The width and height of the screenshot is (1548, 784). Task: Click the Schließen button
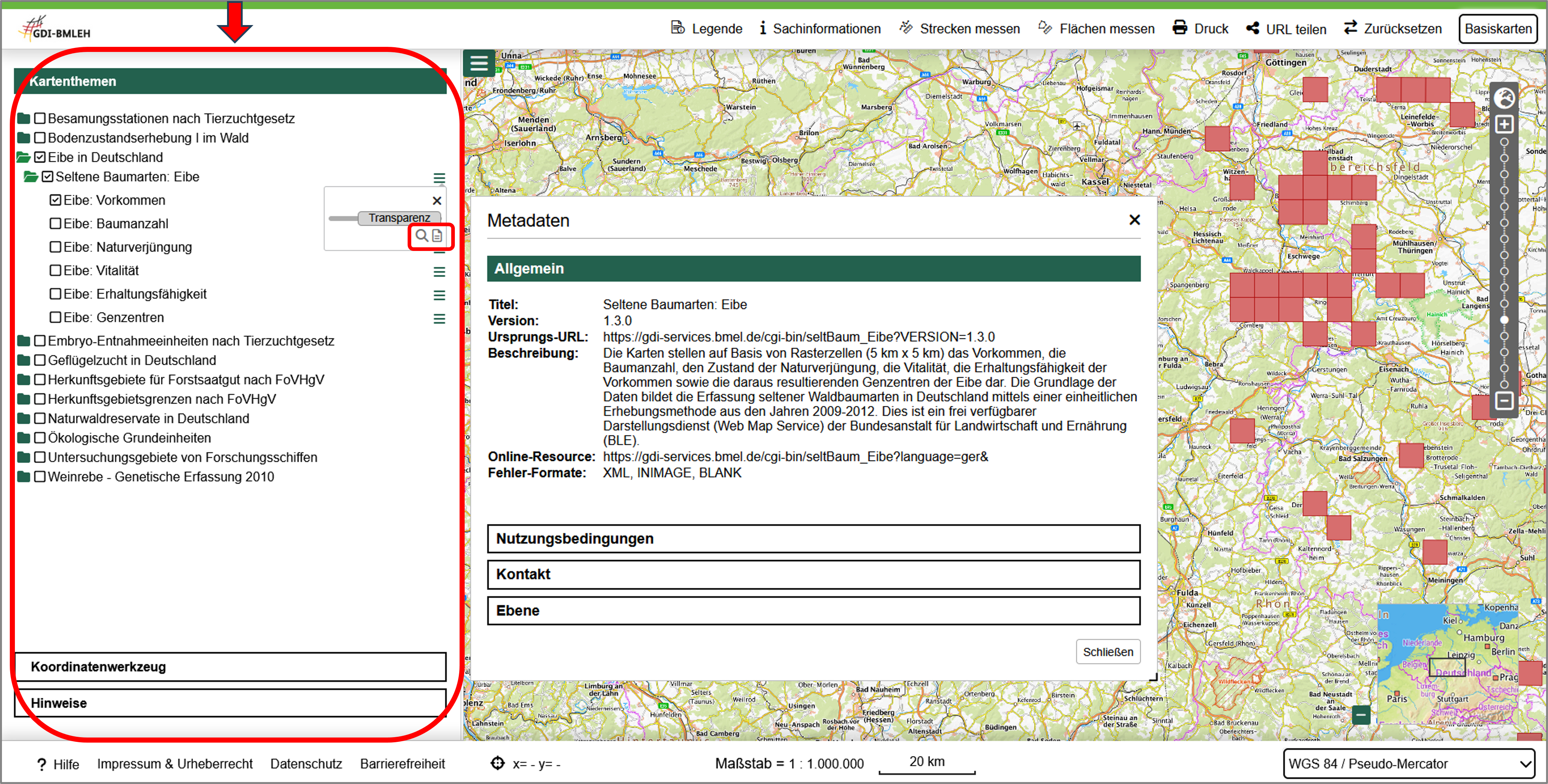(x=1108, y=652)
